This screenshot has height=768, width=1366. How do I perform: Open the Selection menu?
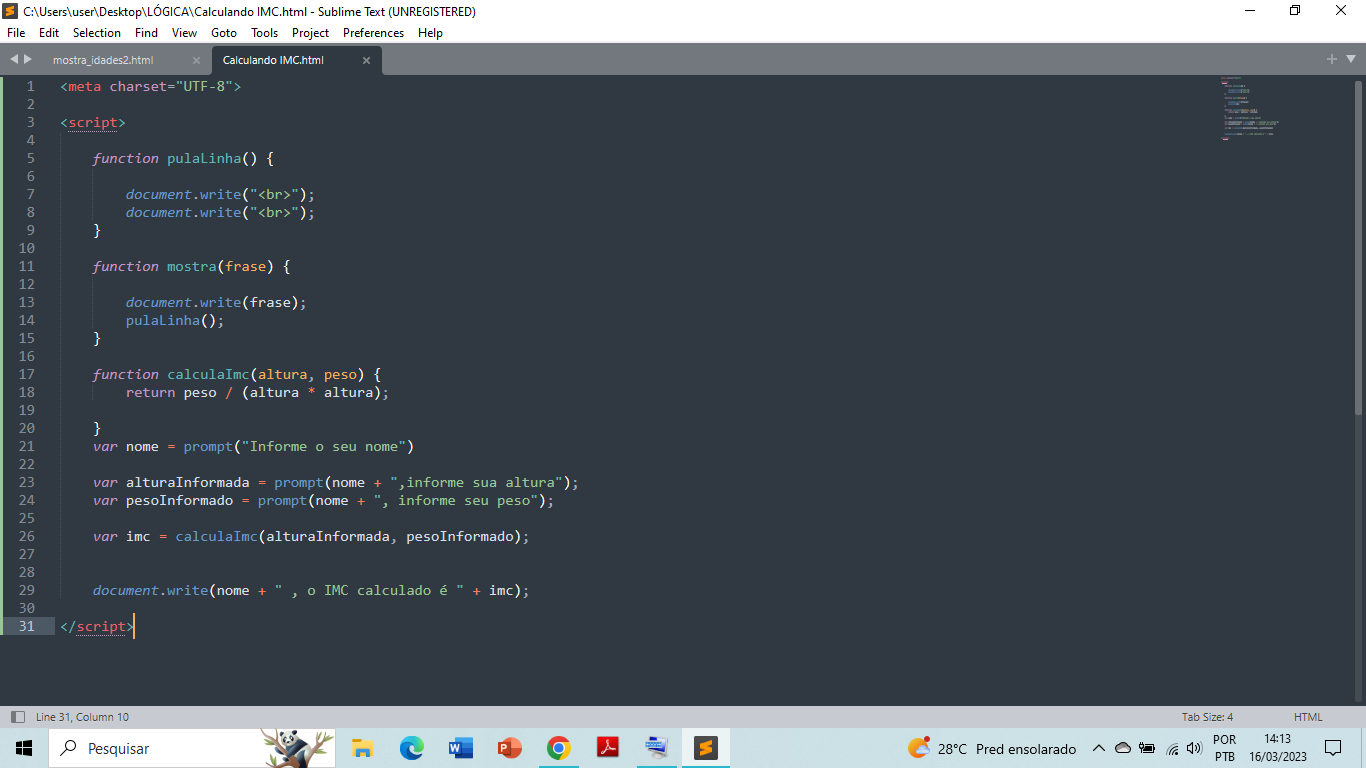pos(97,33)
